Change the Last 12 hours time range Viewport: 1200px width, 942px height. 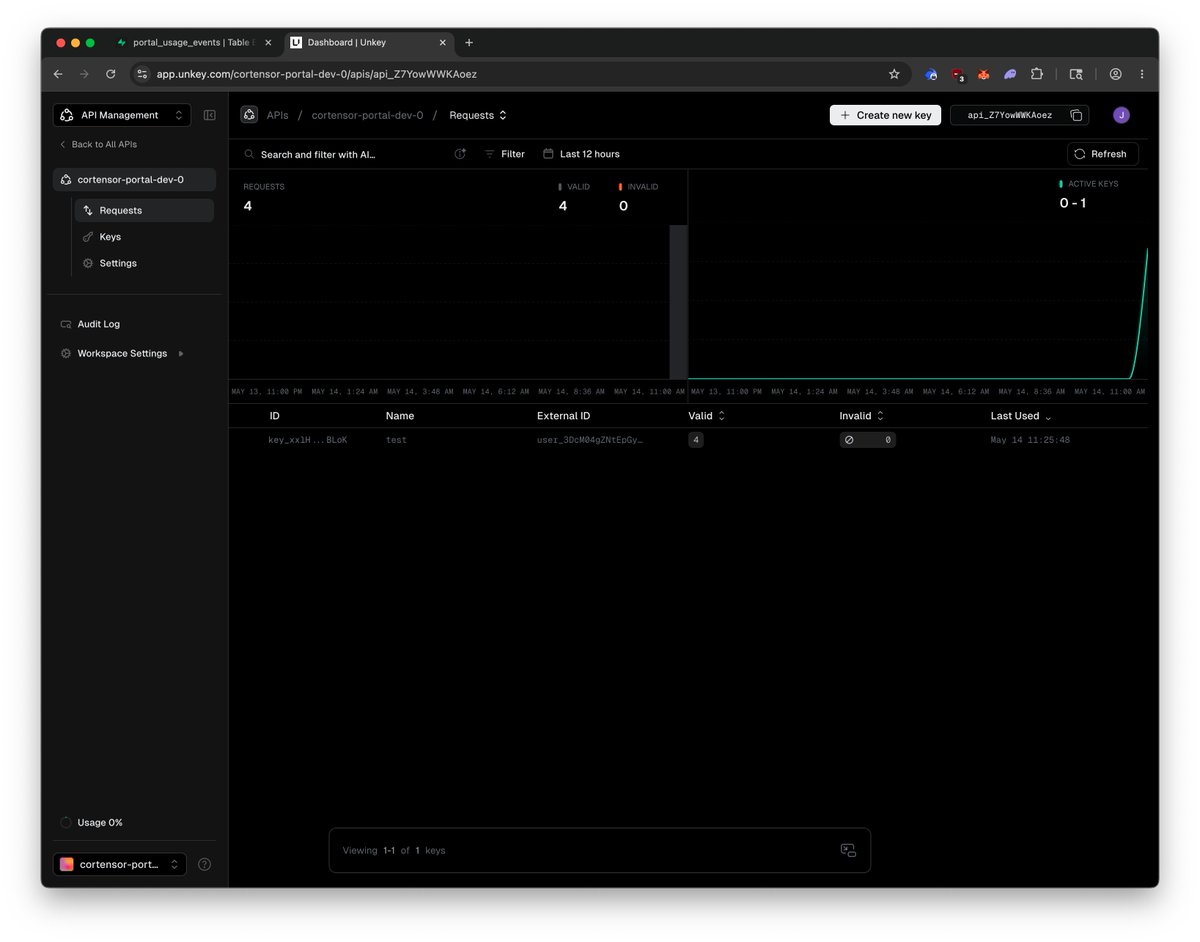(x=582, y=154)
